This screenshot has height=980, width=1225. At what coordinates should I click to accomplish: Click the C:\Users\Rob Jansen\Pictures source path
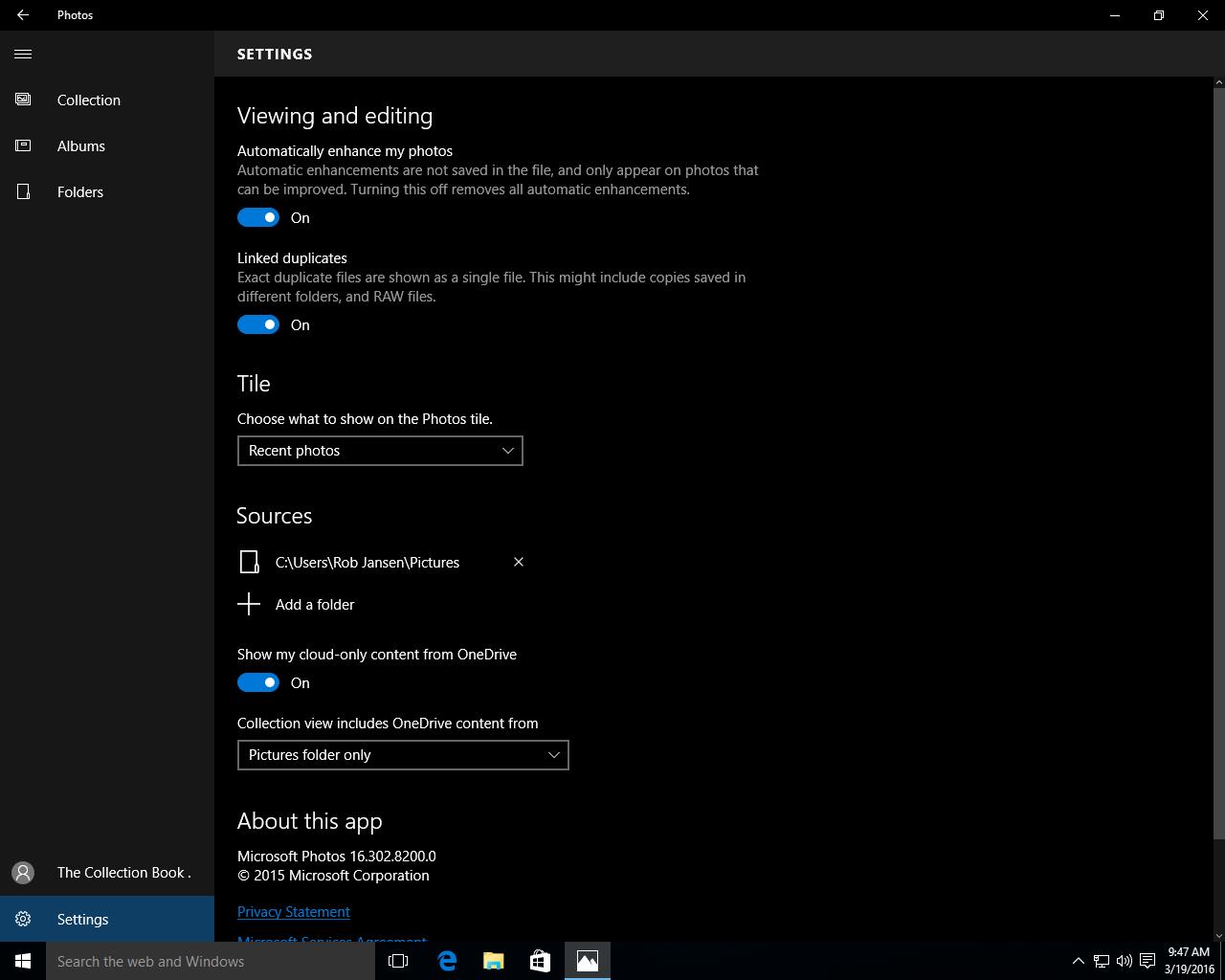click(x=367, y=562)
